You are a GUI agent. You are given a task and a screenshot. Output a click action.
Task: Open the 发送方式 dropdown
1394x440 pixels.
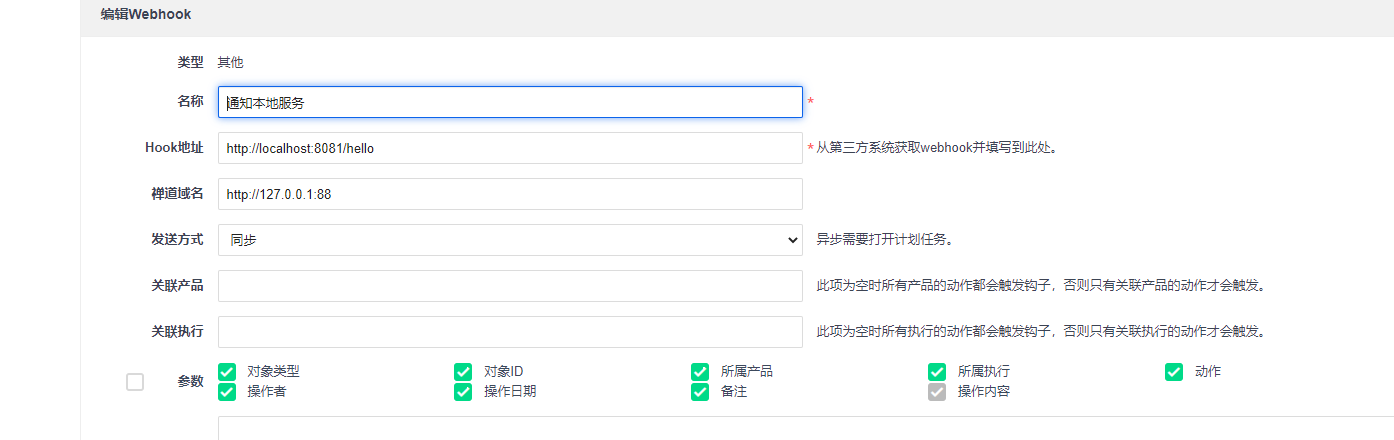pyautogui.click(x=510, y=240)
